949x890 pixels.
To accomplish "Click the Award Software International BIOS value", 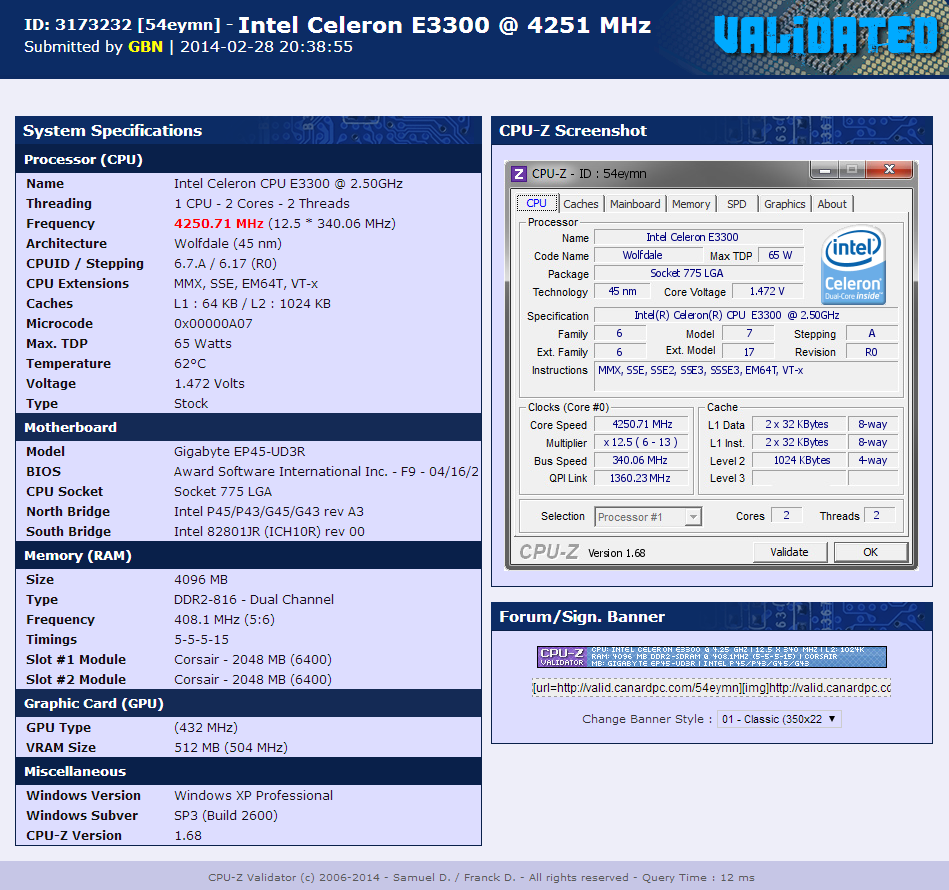I will [326, 471].
